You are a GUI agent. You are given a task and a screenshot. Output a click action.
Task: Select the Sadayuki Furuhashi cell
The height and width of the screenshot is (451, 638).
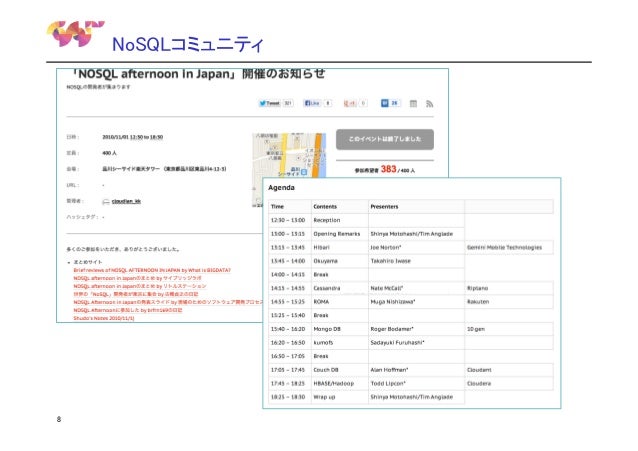click(416, 343)
